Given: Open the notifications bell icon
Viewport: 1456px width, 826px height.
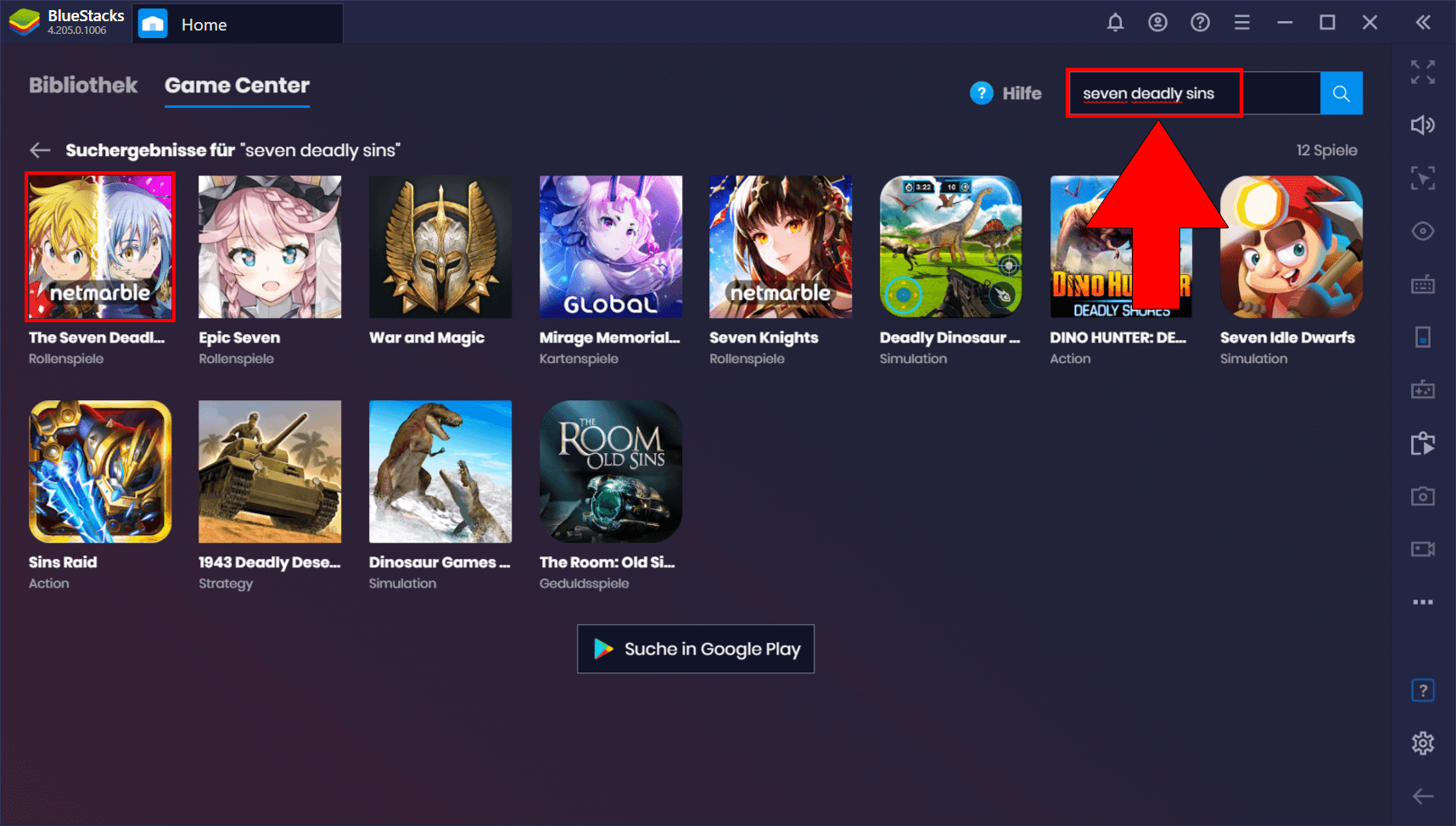Looking at the screenshot, I should pyautogui.click(x=1115, y=23).
